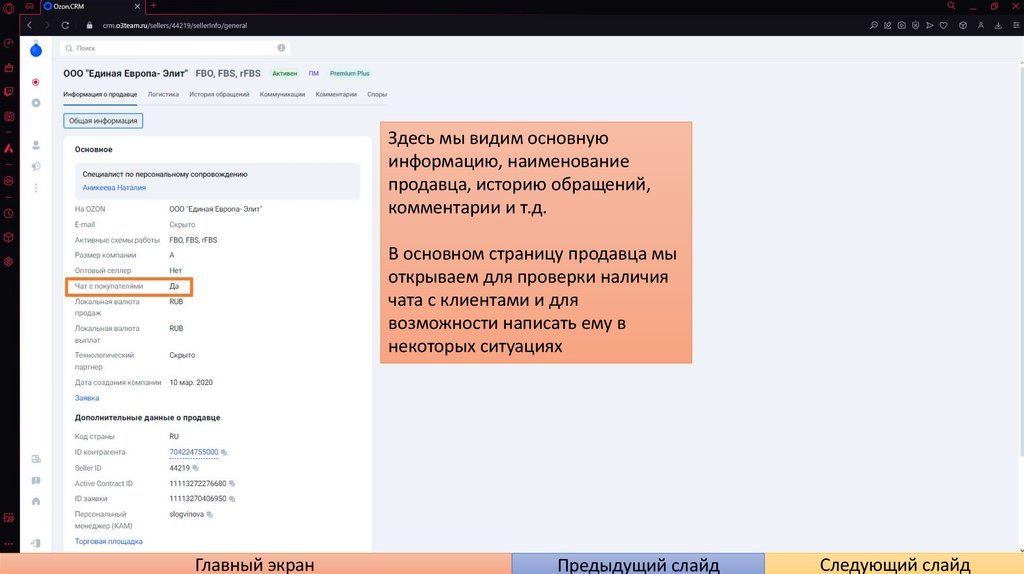The height and width of the screenshot is (574, 1024).
Task: Open Settings gear icon in Opera sidebar
Action: coord(8,261)
